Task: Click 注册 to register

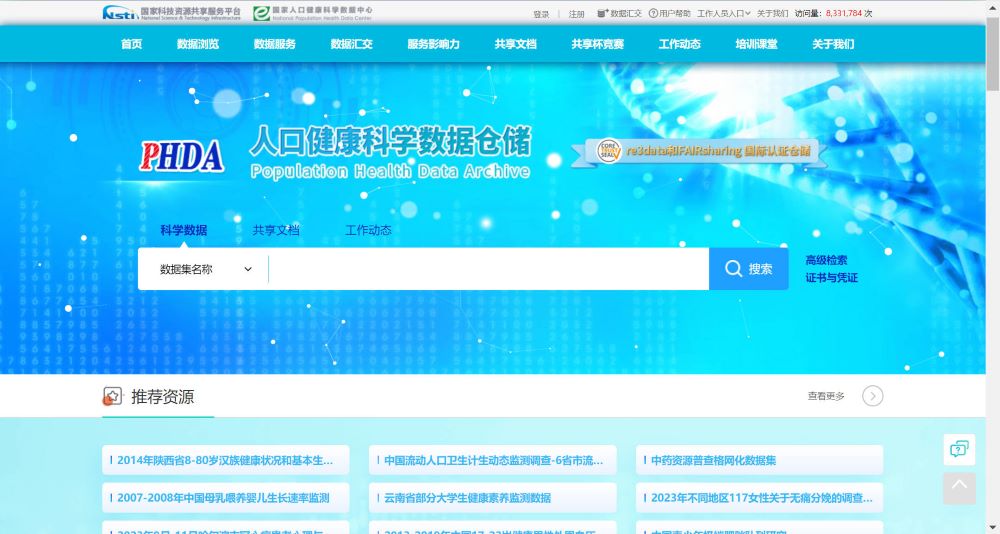Action: (x=577, y=14)
